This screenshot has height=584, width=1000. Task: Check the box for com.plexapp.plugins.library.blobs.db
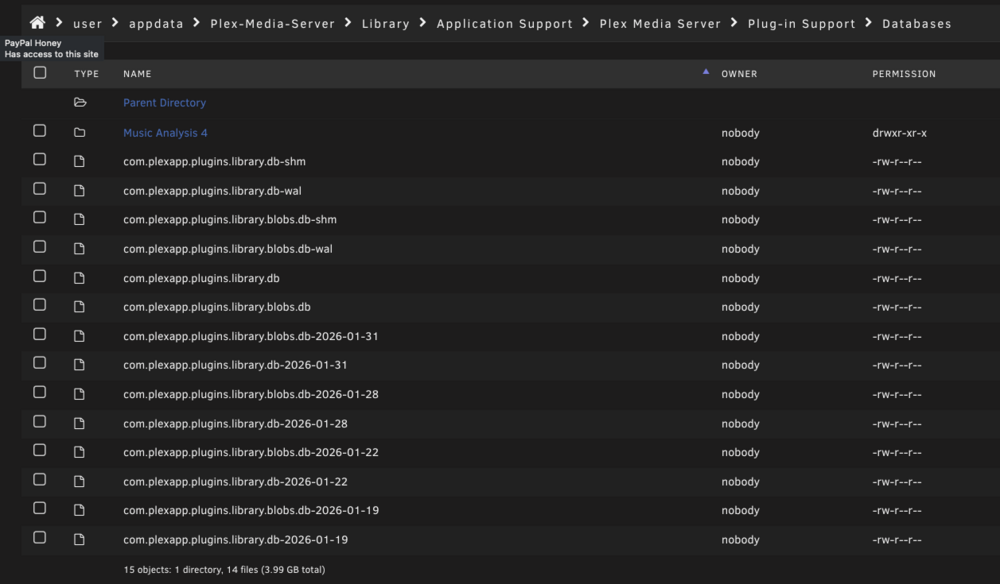click(x=40, y=305)
